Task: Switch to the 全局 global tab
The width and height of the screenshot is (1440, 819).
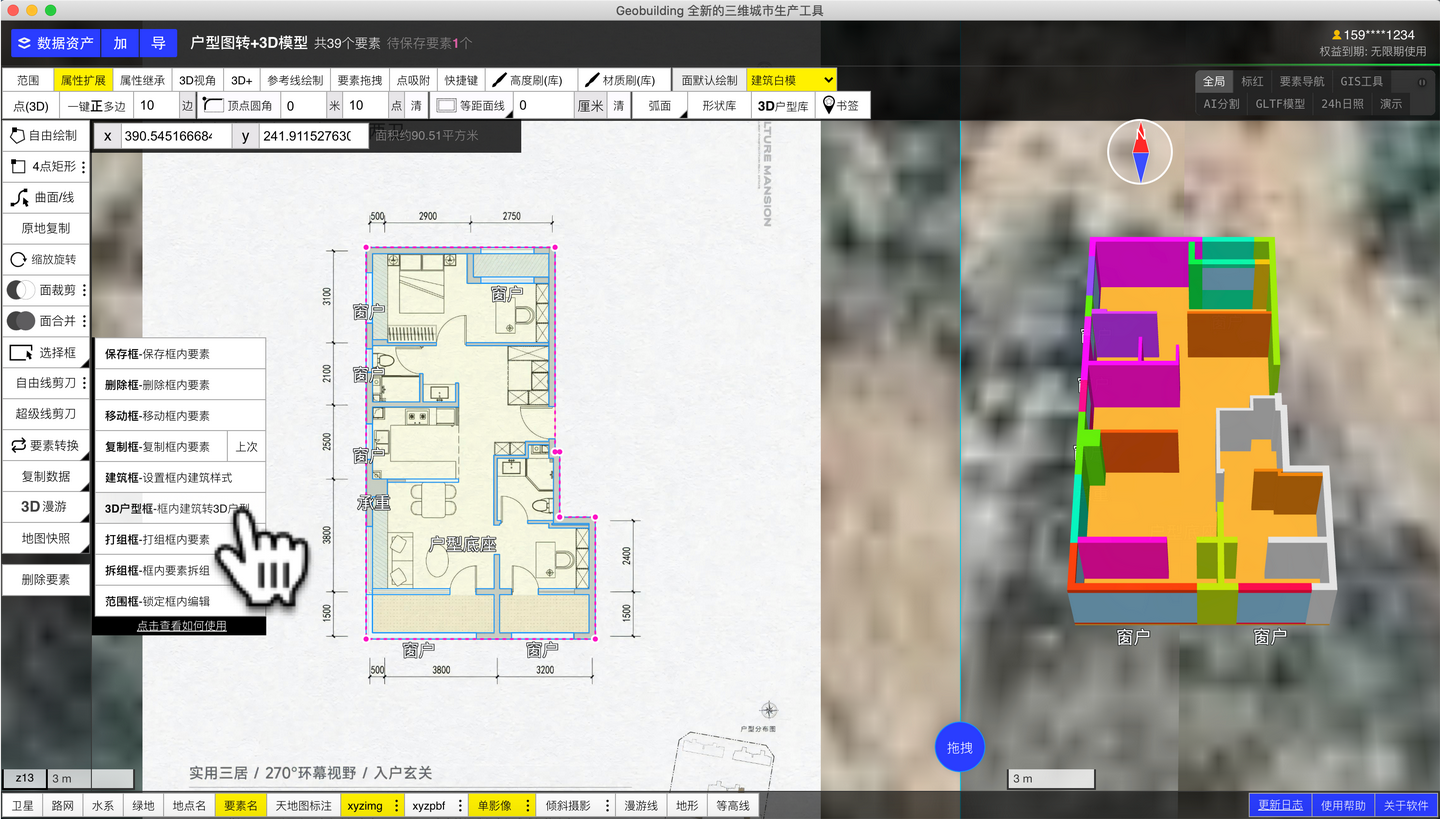Action: tap(1214, 81)
